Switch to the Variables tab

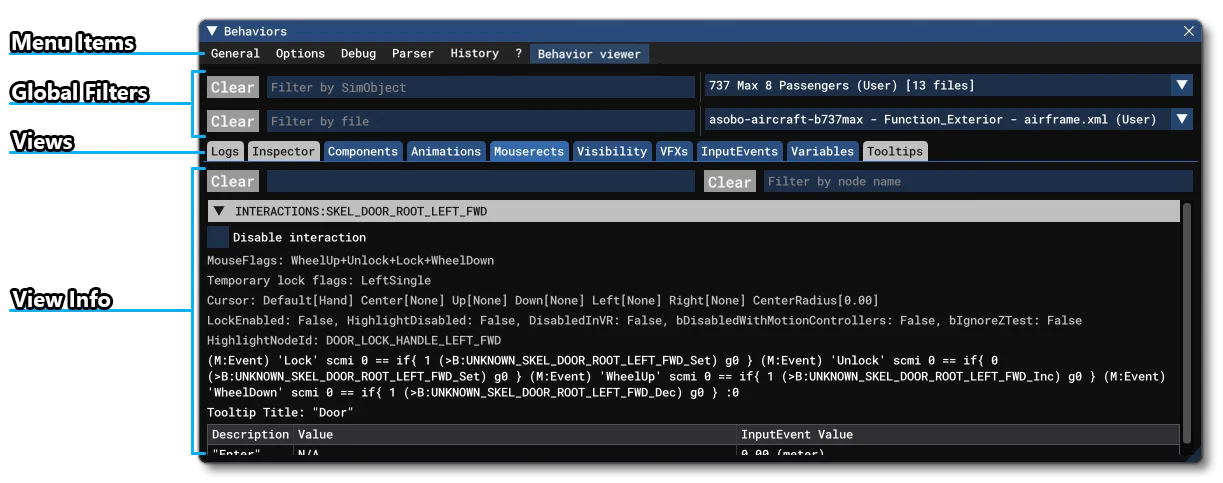823,151
